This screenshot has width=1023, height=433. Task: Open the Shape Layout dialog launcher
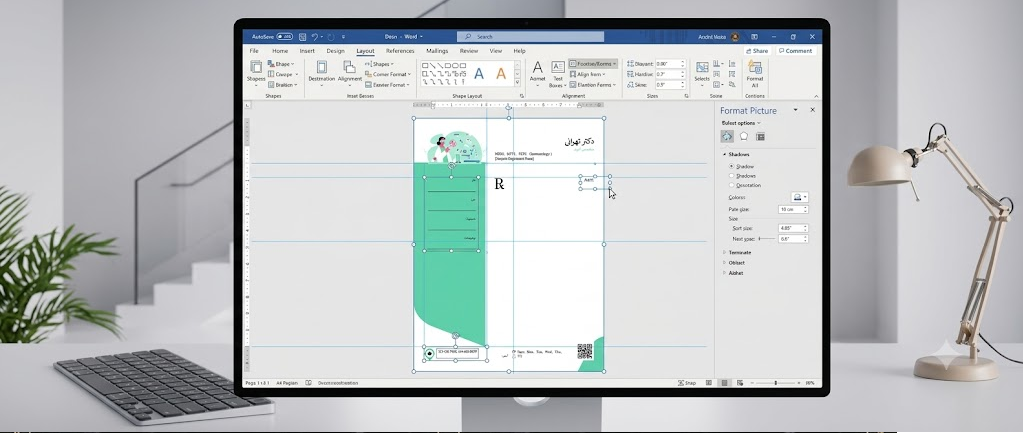pyautogui.click(x=521, y=96)
